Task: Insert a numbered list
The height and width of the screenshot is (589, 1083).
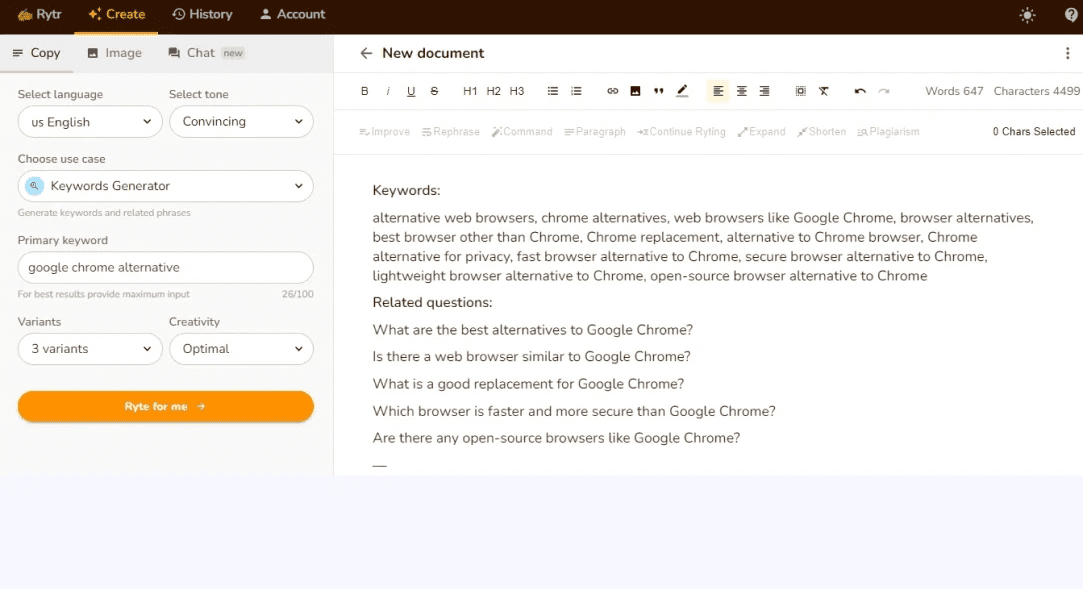Action: click(x=576, y=91)
